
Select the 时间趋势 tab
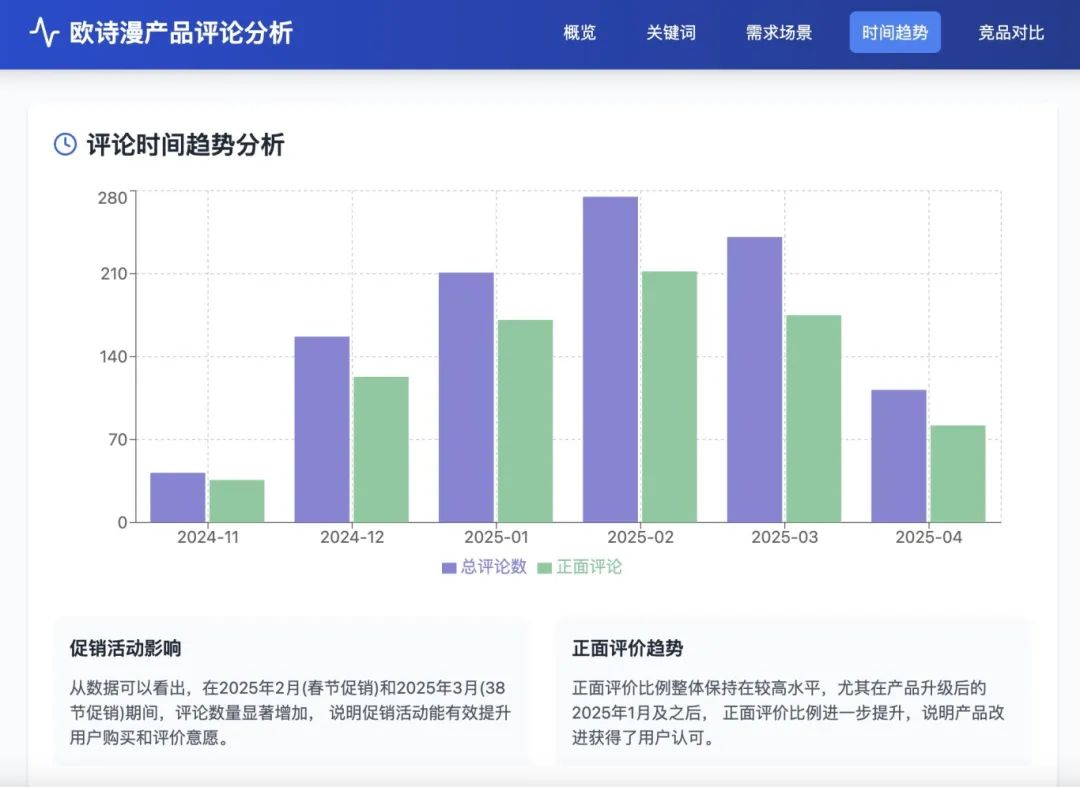pyautogui.click(x=895, y=32)
